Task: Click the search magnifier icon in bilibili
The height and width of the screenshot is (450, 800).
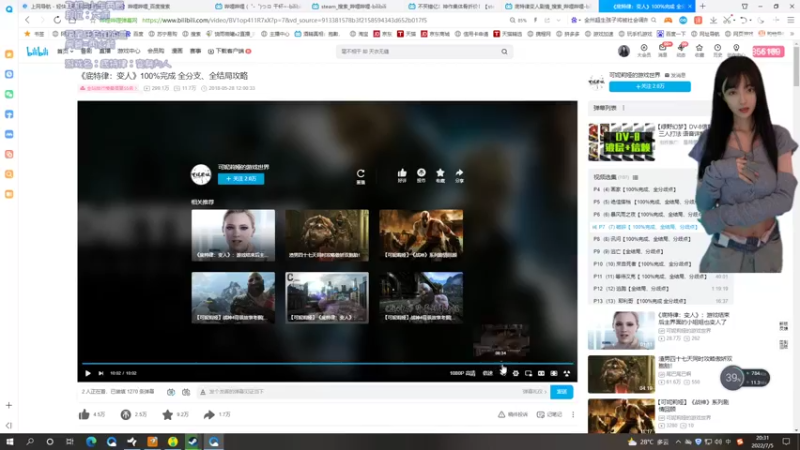Action: pos(504,52)
